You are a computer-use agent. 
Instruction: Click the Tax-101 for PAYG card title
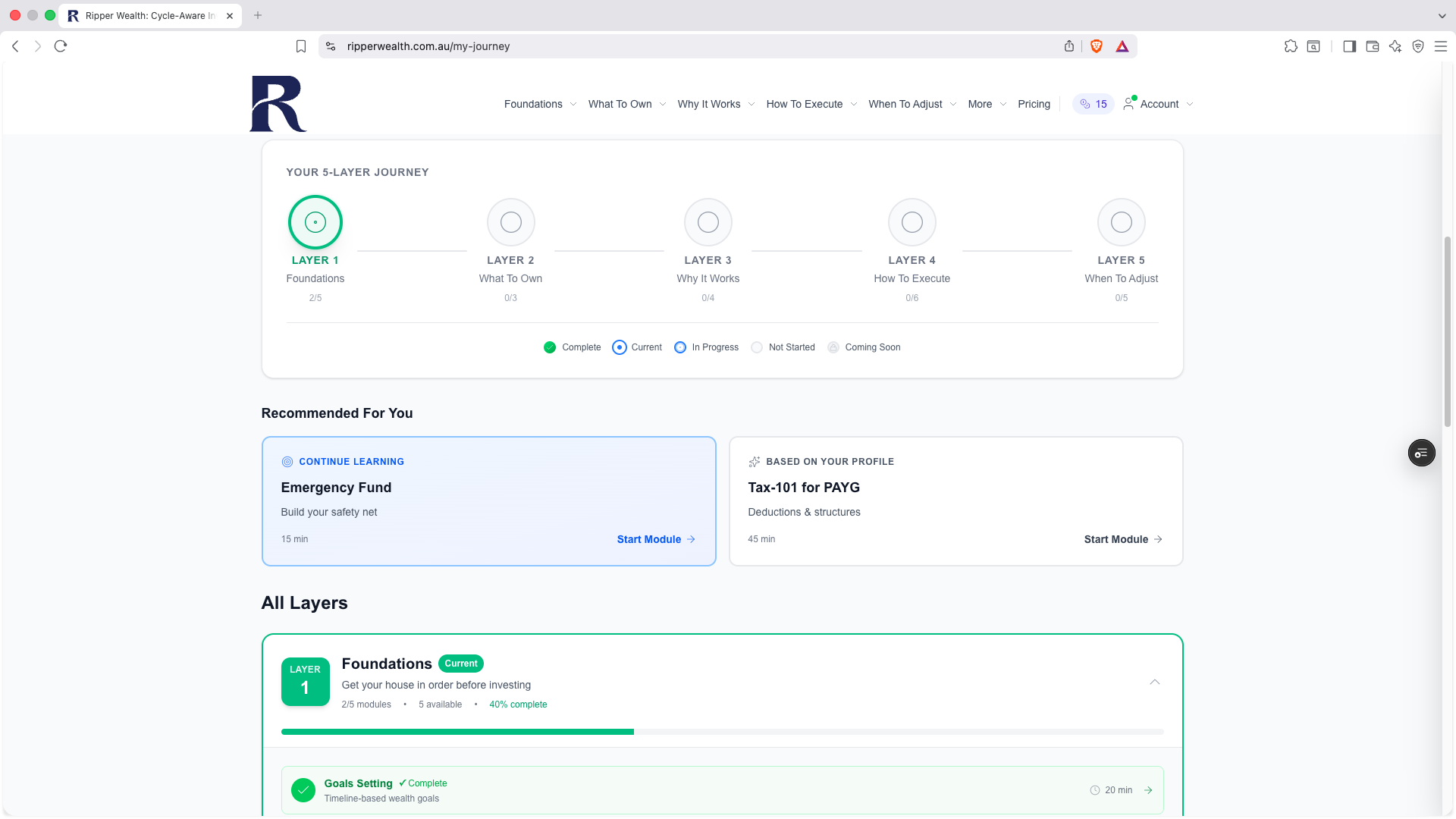(804, 488)
